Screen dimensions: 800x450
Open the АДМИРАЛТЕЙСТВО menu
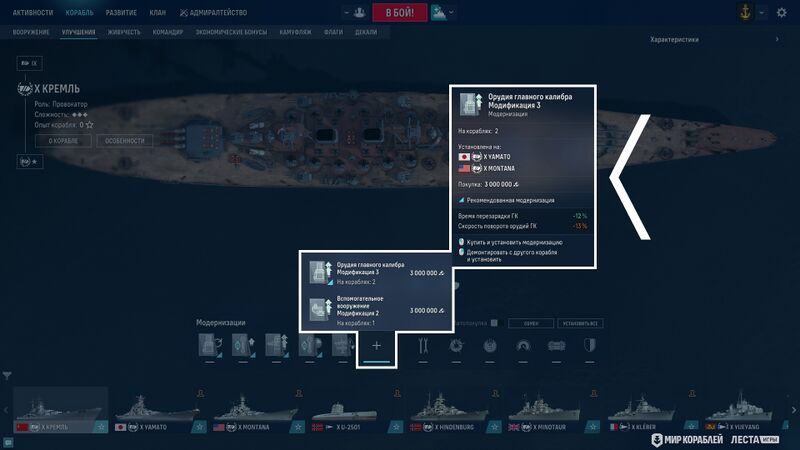point(213,12)
